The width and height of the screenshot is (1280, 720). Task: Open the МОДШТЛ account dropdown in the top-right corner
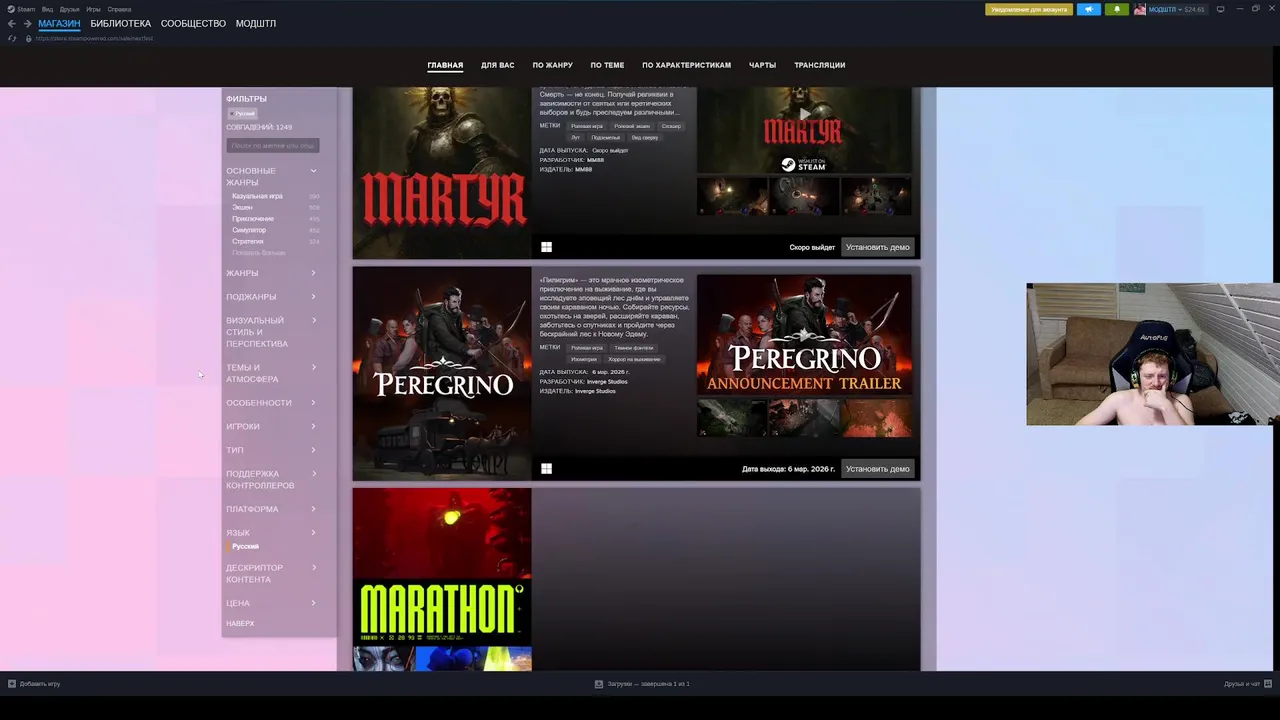pyautogui.click(x=1165, y=9)
